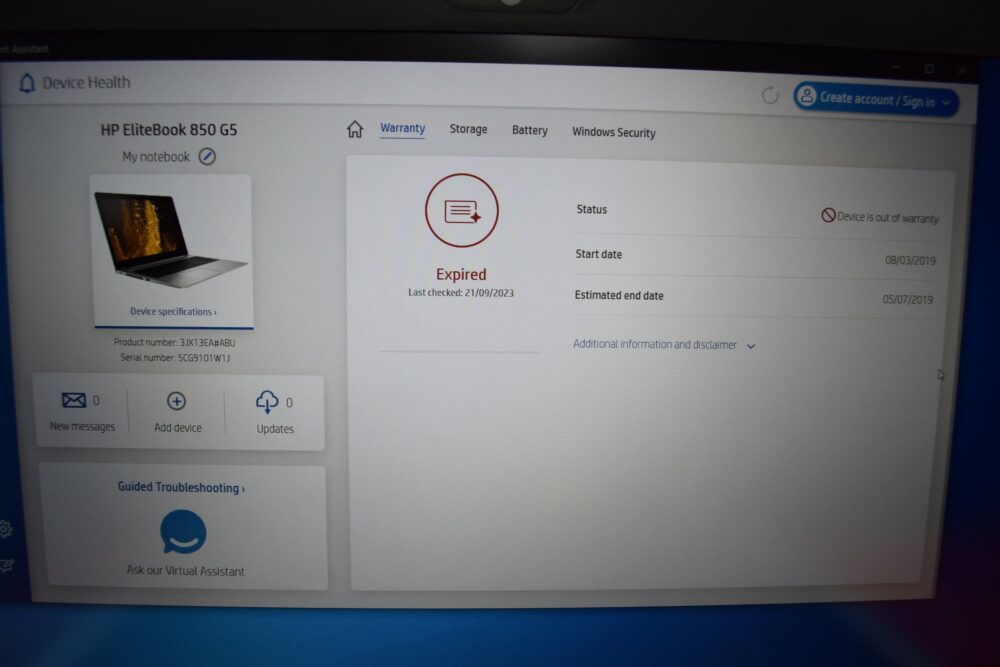The height and width of the screenshot is (667, 1000).
Task: Click the Device is out of warranty text
Action: pos(888,217)
